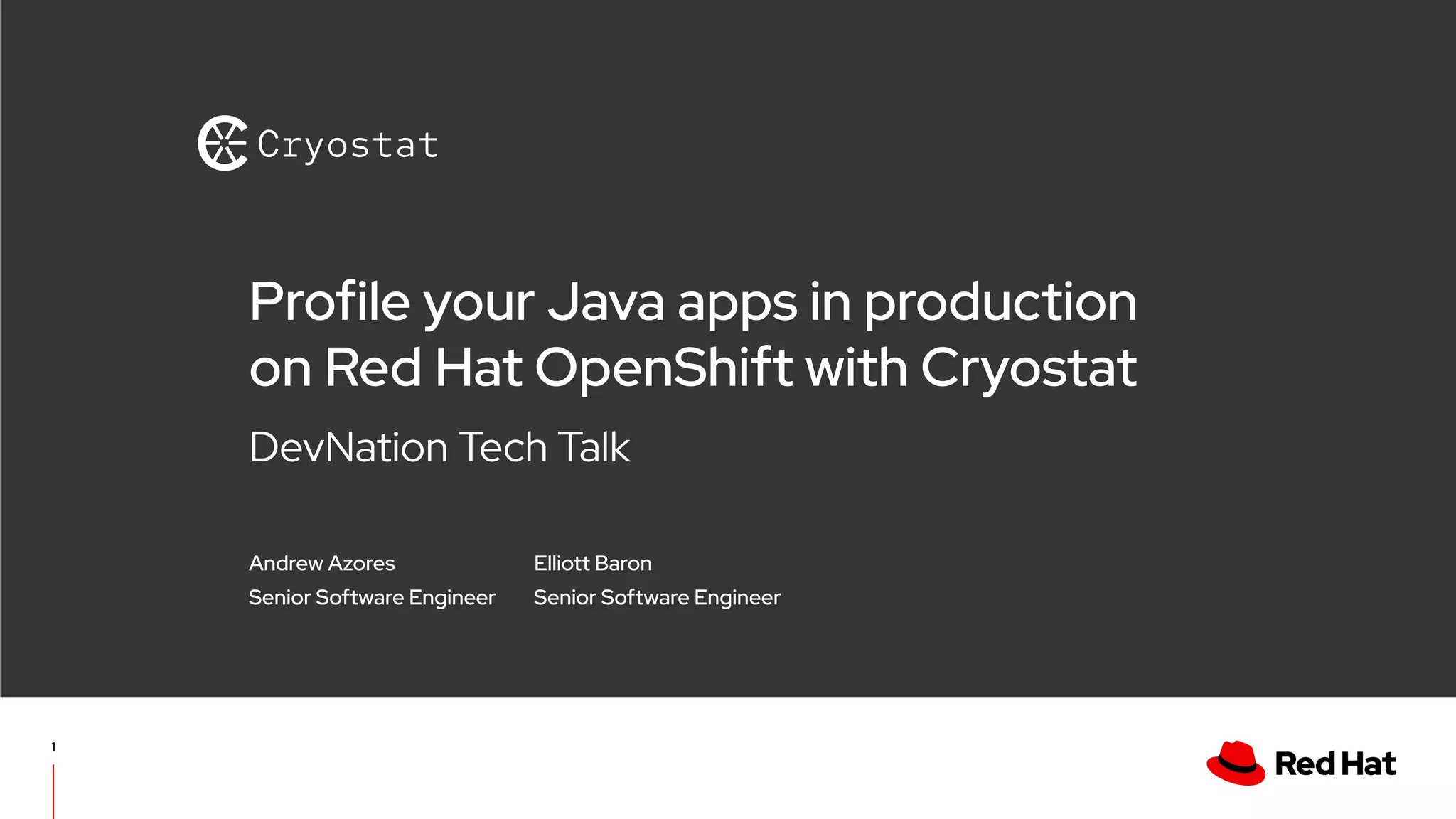Click the red vertical line below slide number
The height and width of the screenshot is (819, 1456).
pyautogui.click(x=53, y=791)
